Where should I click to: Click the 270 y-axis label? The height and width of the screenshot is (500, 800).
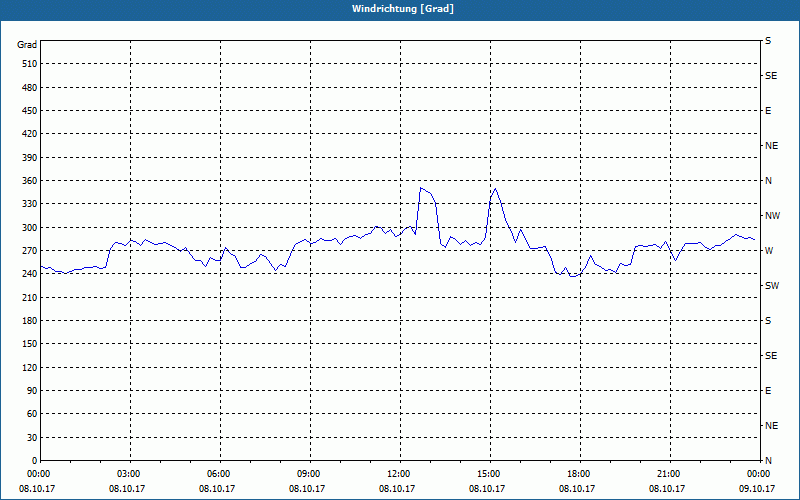[30, 251]
